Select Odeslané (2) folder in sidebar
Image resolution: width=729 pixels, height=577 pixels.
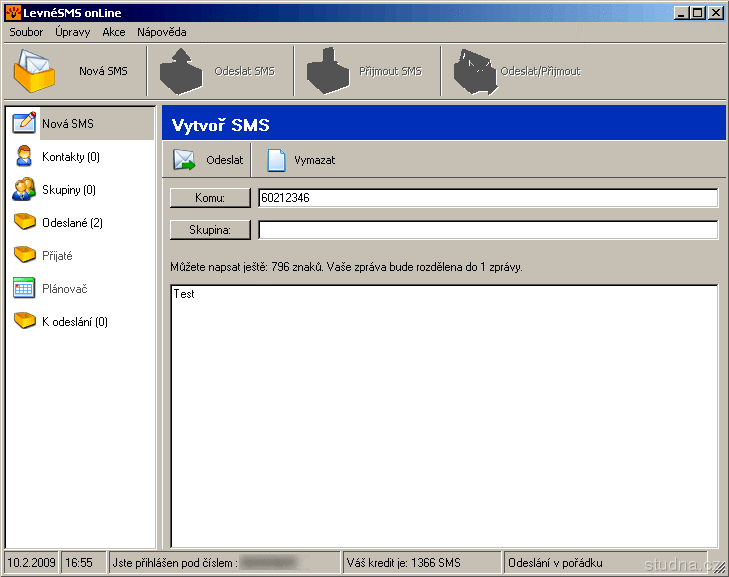(72, 223)
